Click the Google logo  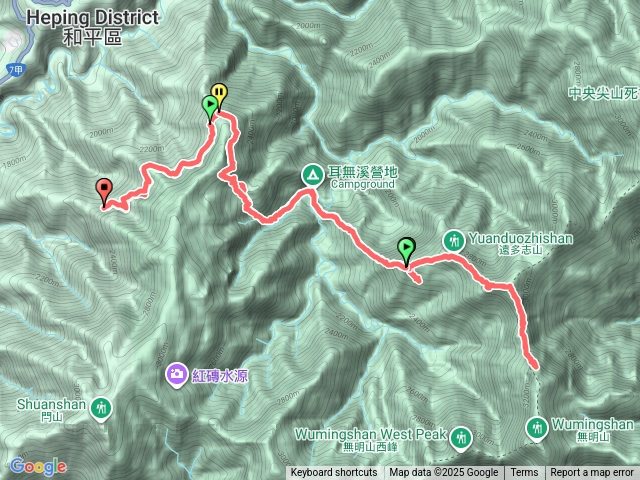(x=38, y=467)
